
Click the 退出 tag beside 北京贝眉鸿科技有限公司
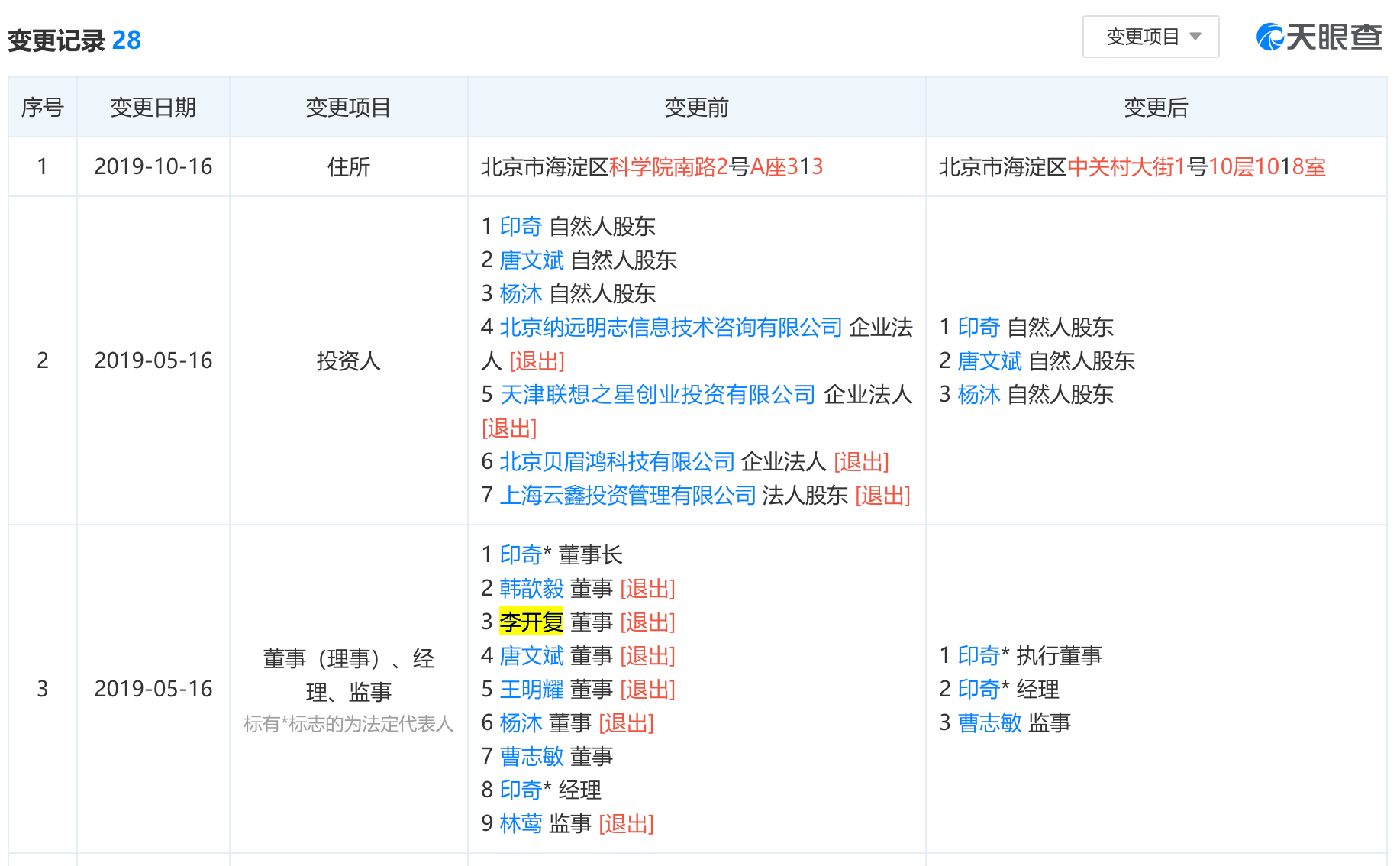coord(862,461)
